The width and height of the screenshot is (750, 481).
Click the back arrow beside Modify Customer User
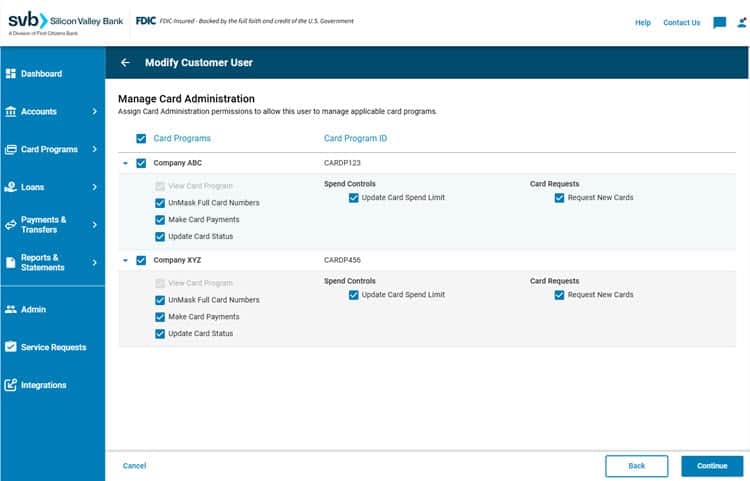click(x=125, y=63)
